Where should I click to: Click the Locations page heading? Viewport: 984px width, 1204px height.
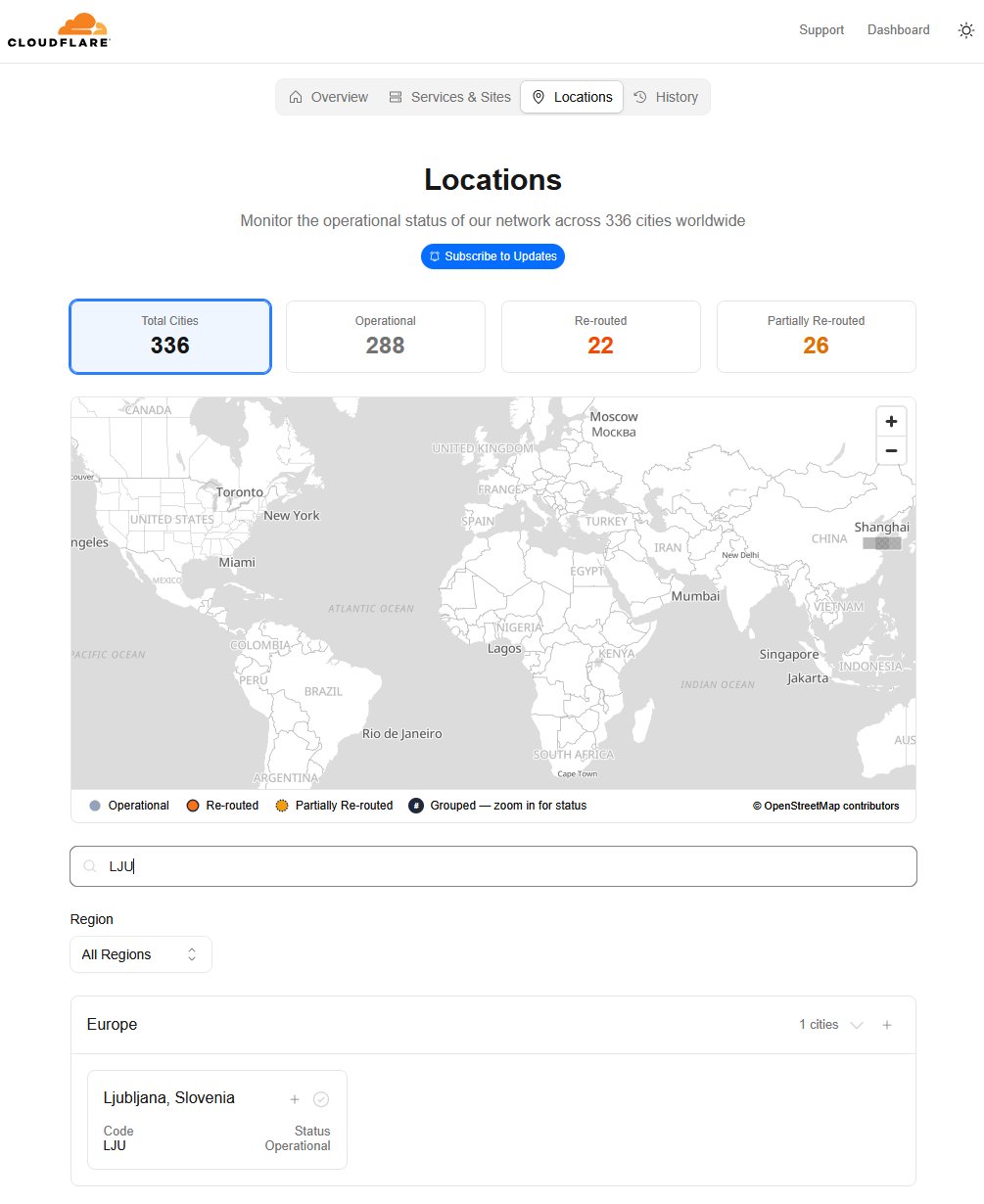492,180
